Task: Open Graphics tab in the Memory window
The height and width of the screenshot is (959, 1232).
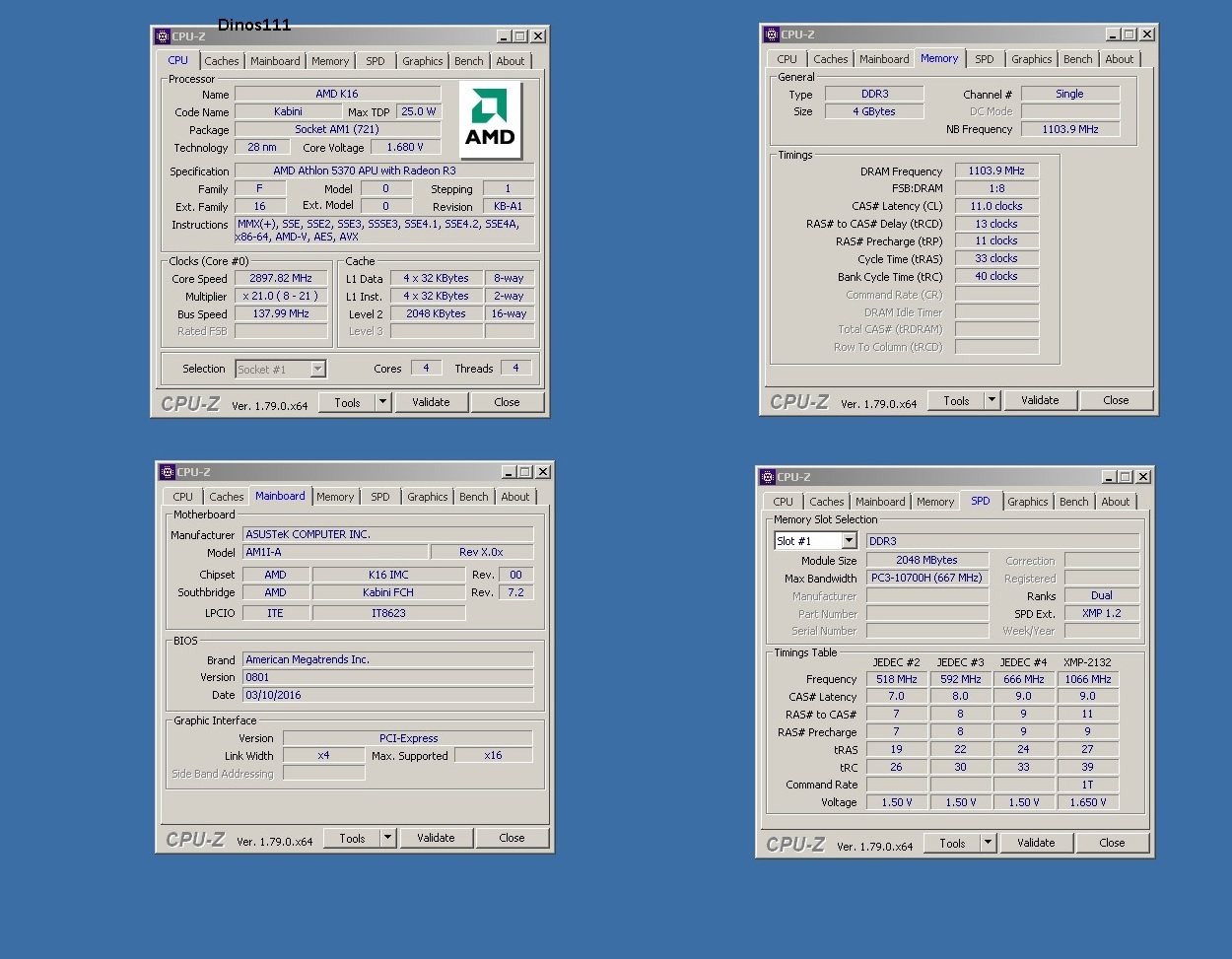Action: 1032,59
